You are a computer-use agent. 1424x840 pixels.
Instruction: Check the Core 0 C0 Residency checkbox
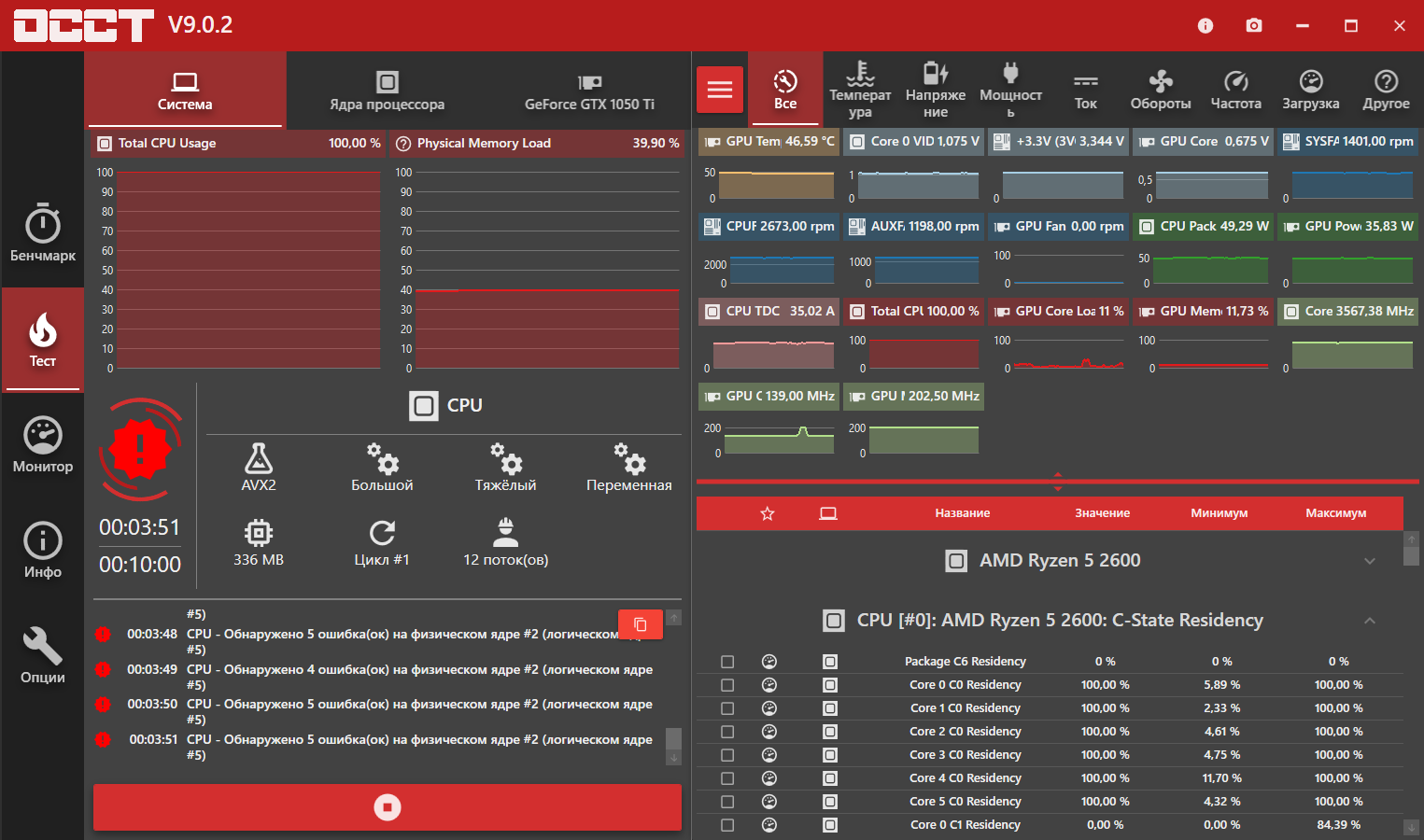[727, 685]
